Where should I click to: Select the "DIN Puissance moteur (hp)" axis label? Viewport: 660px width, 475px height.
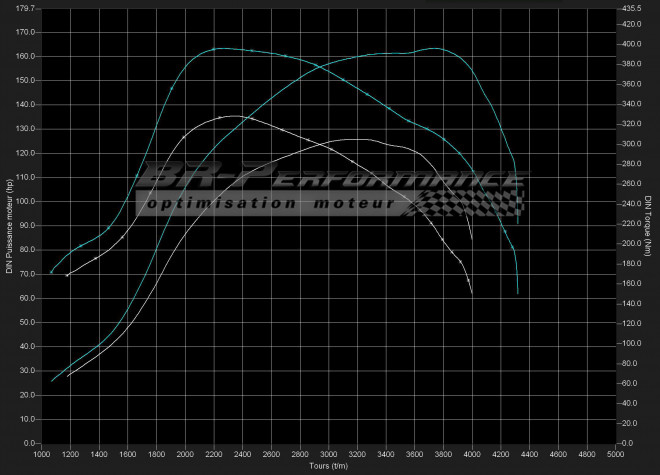pos(9,225)
